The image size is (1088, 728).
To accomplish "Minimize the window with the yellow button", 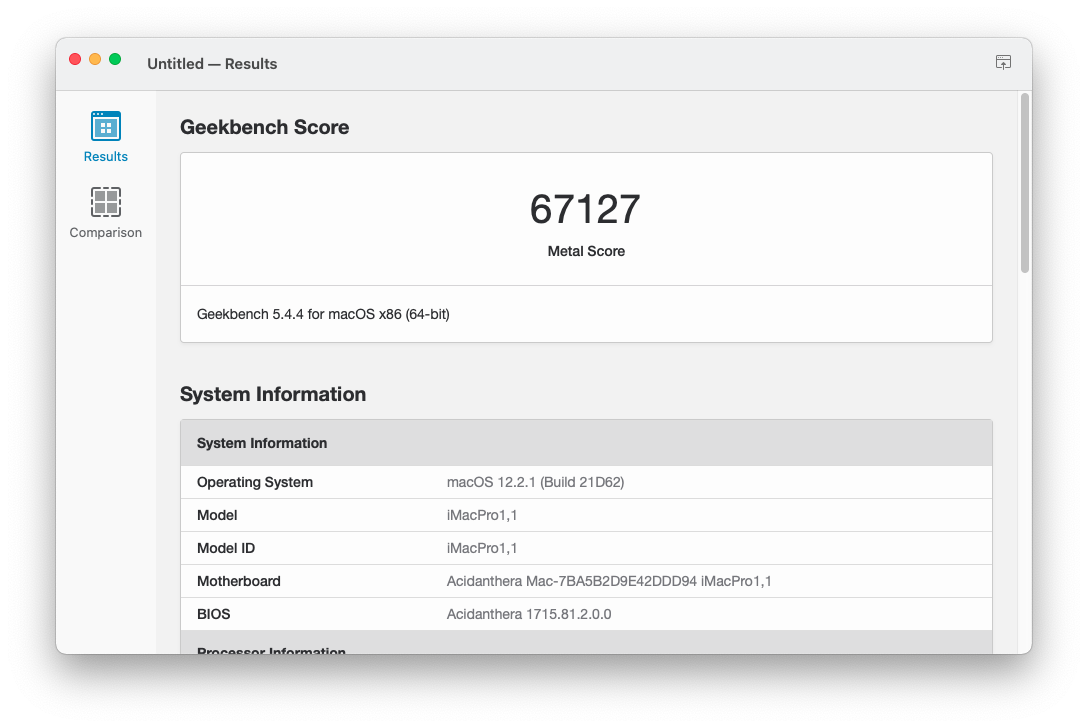I will [95, 59].
